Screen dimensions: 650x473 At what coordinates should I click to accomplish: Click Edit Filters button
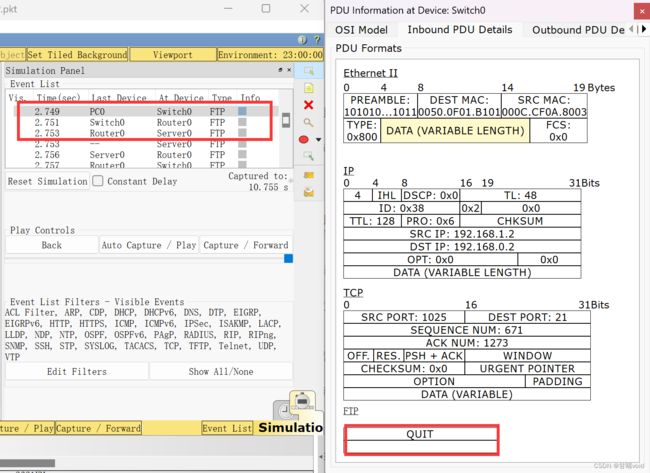77,371
